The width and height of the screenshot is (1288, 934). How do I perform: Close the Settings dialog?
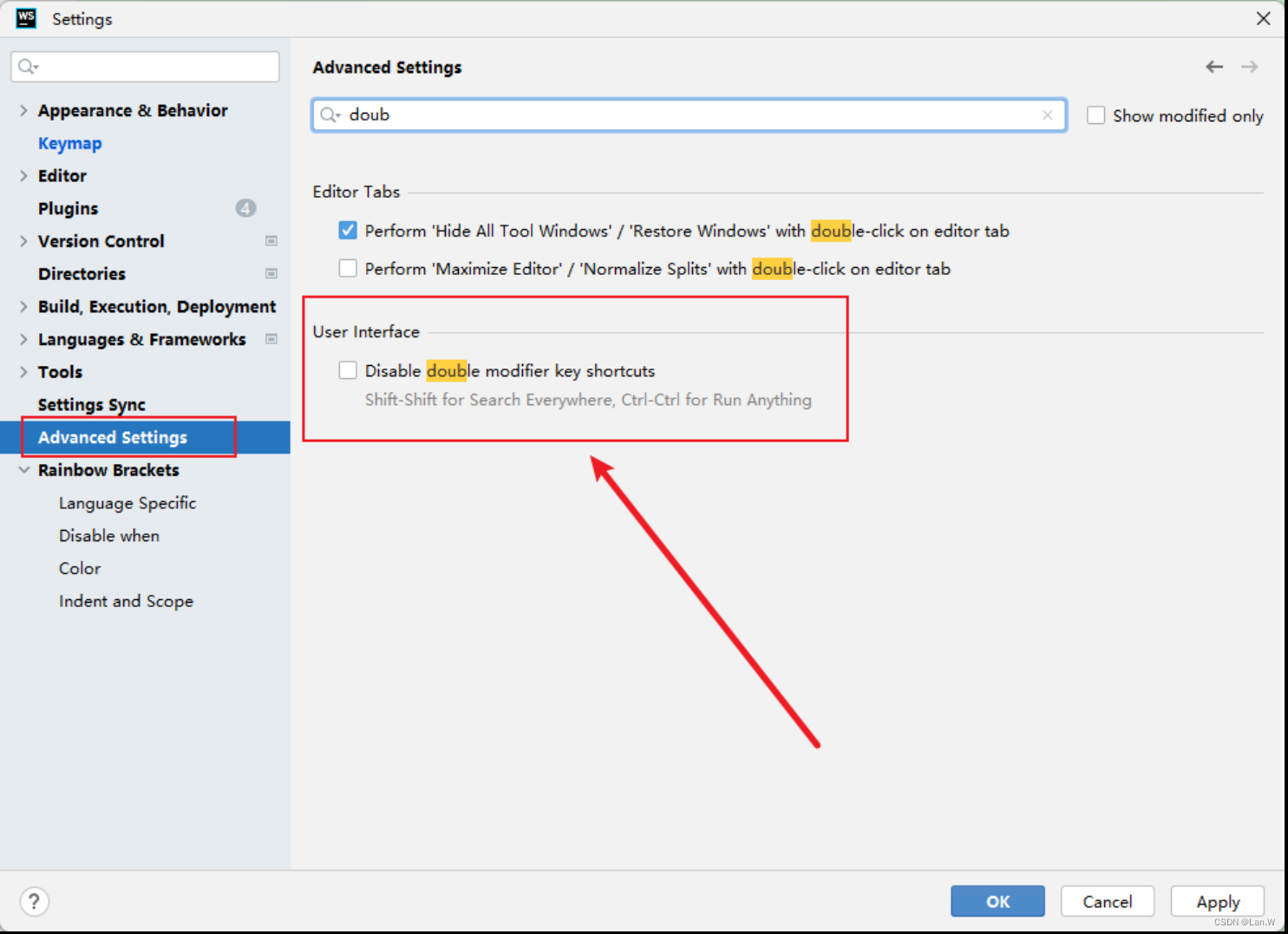coord(1264,18)
